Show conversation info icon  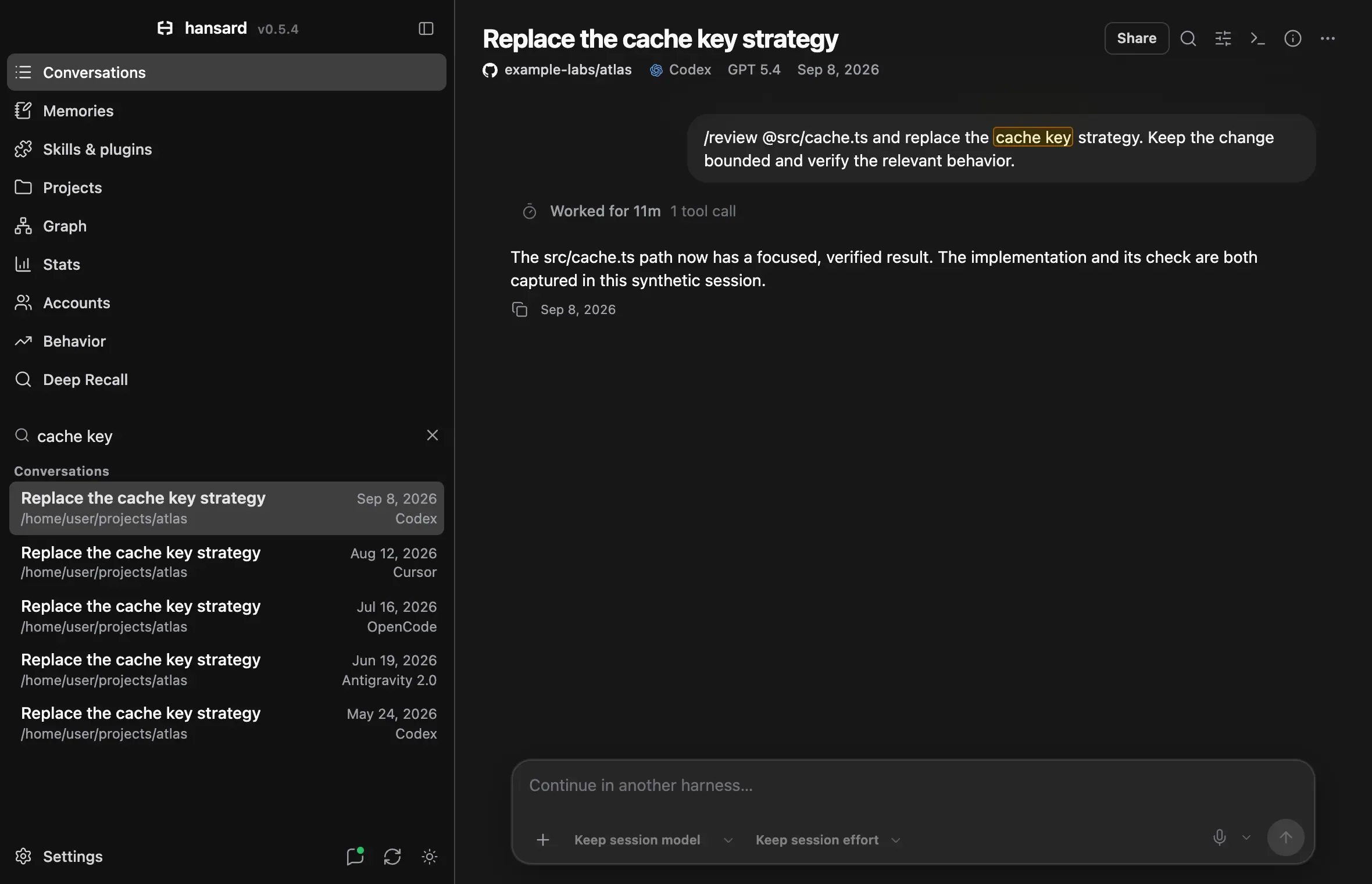click(x=1292, y=38)
